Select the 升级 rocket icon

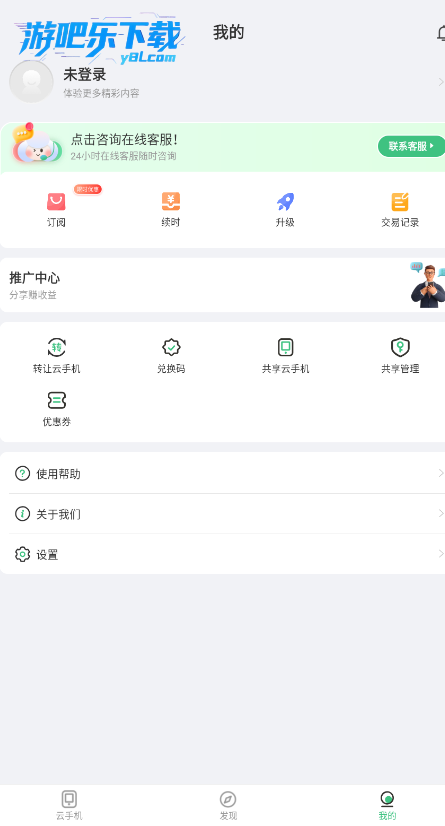(x=285, y=201)
